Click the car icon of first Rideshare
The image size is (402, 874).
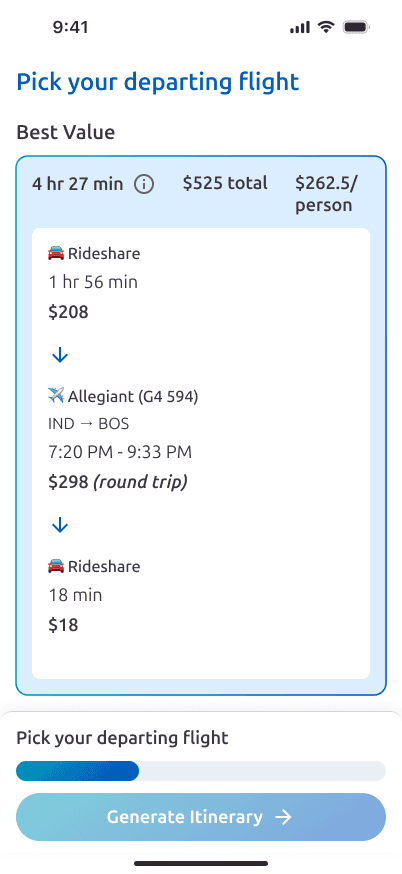coord(56,254)
